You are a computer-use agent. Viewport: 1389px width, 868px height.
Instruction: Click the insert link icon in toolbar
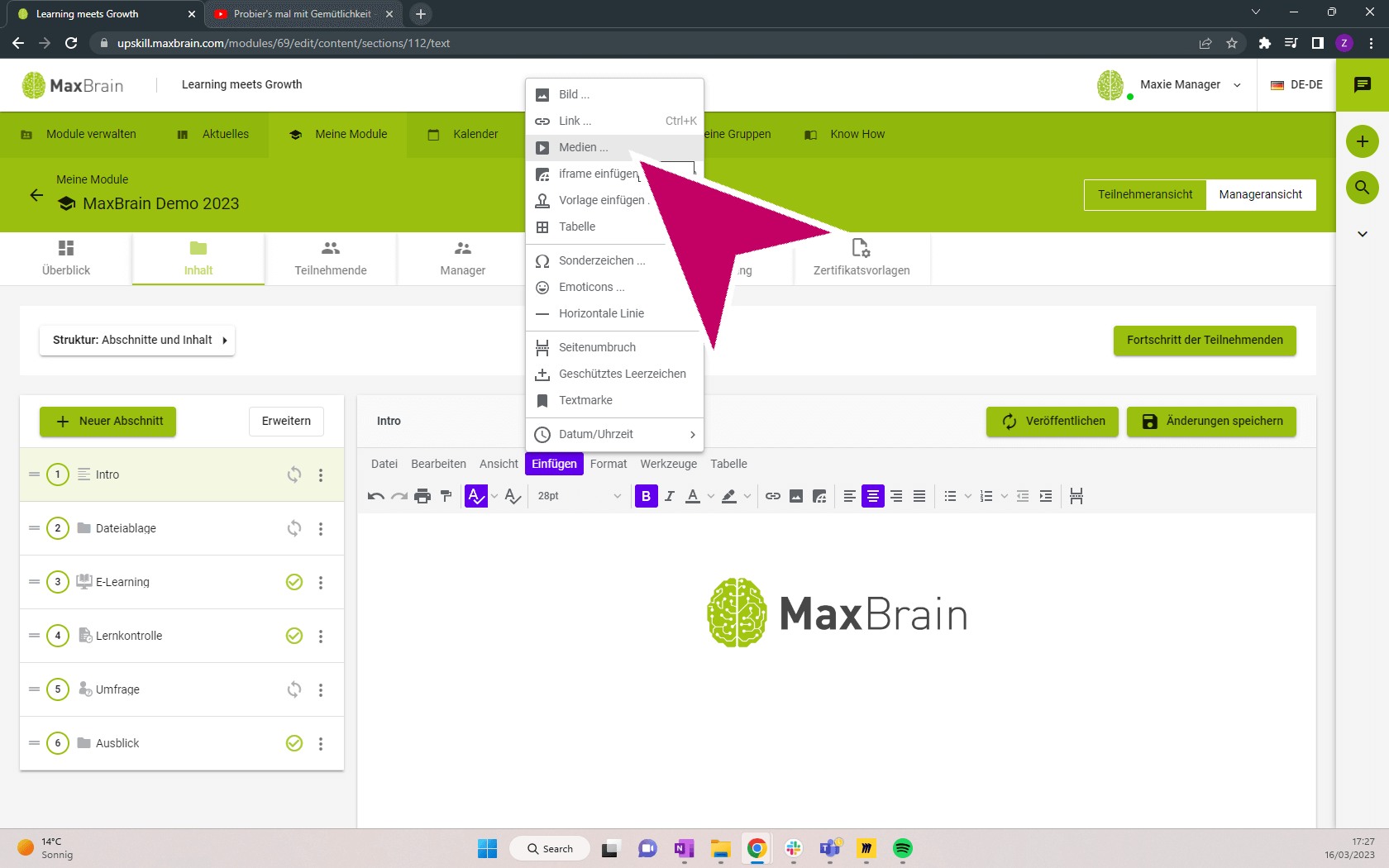[773, 496]
